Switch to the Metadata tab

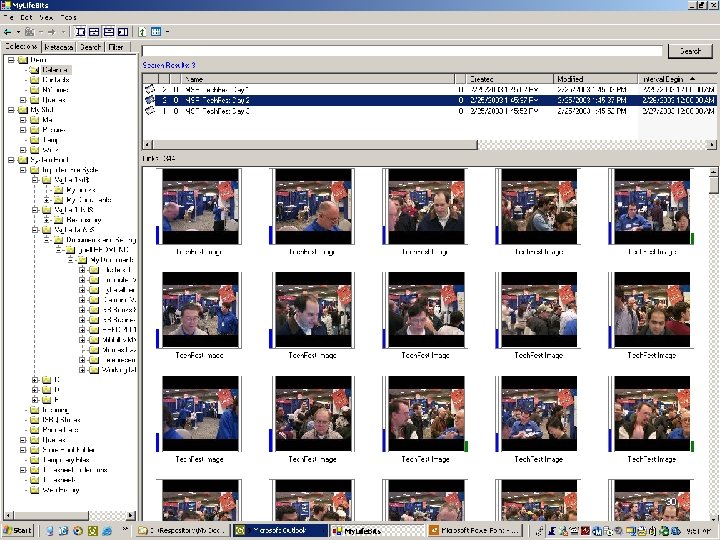[59, 47]
